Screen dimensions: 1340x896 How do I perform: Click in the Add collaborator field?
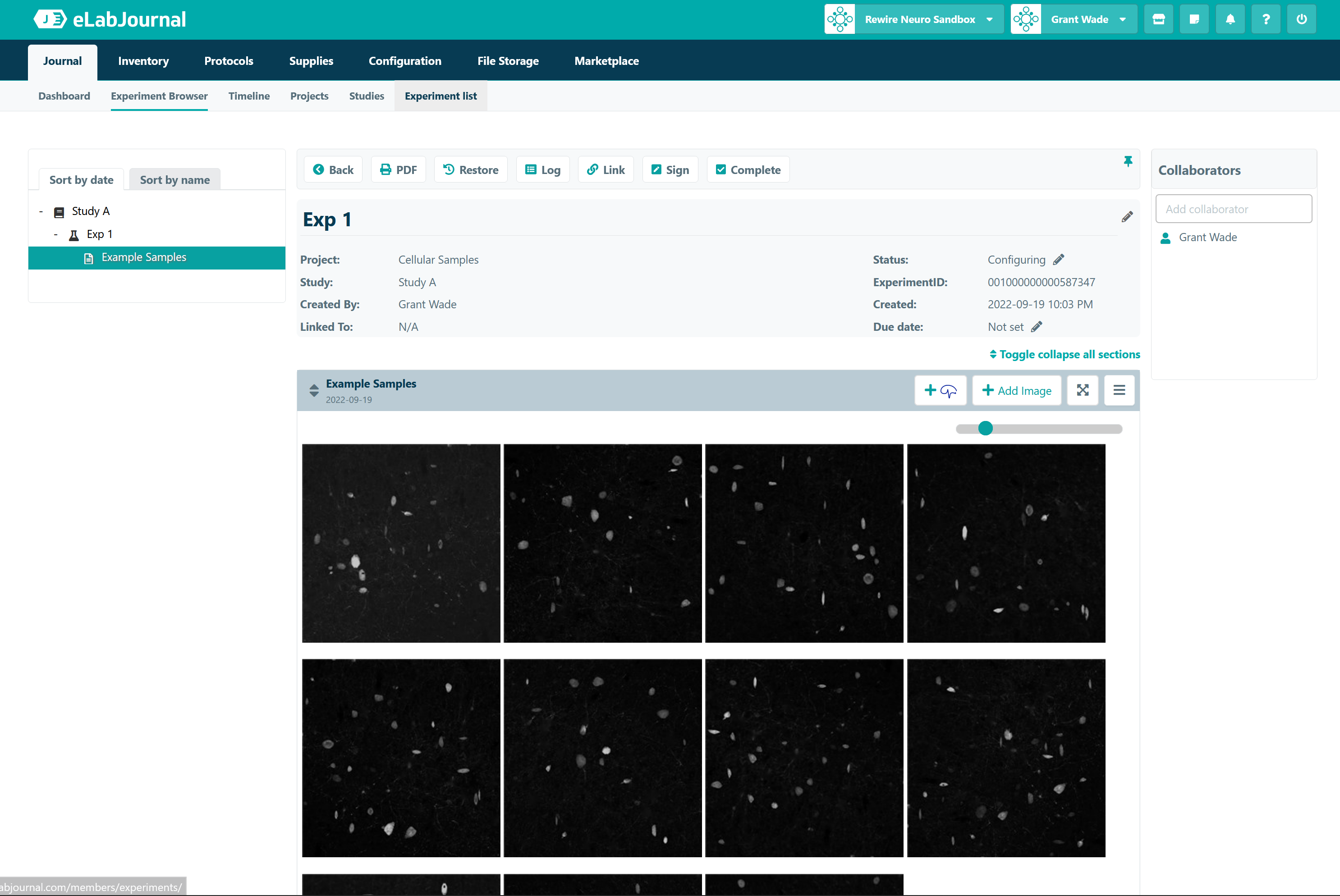point(1234,209)
